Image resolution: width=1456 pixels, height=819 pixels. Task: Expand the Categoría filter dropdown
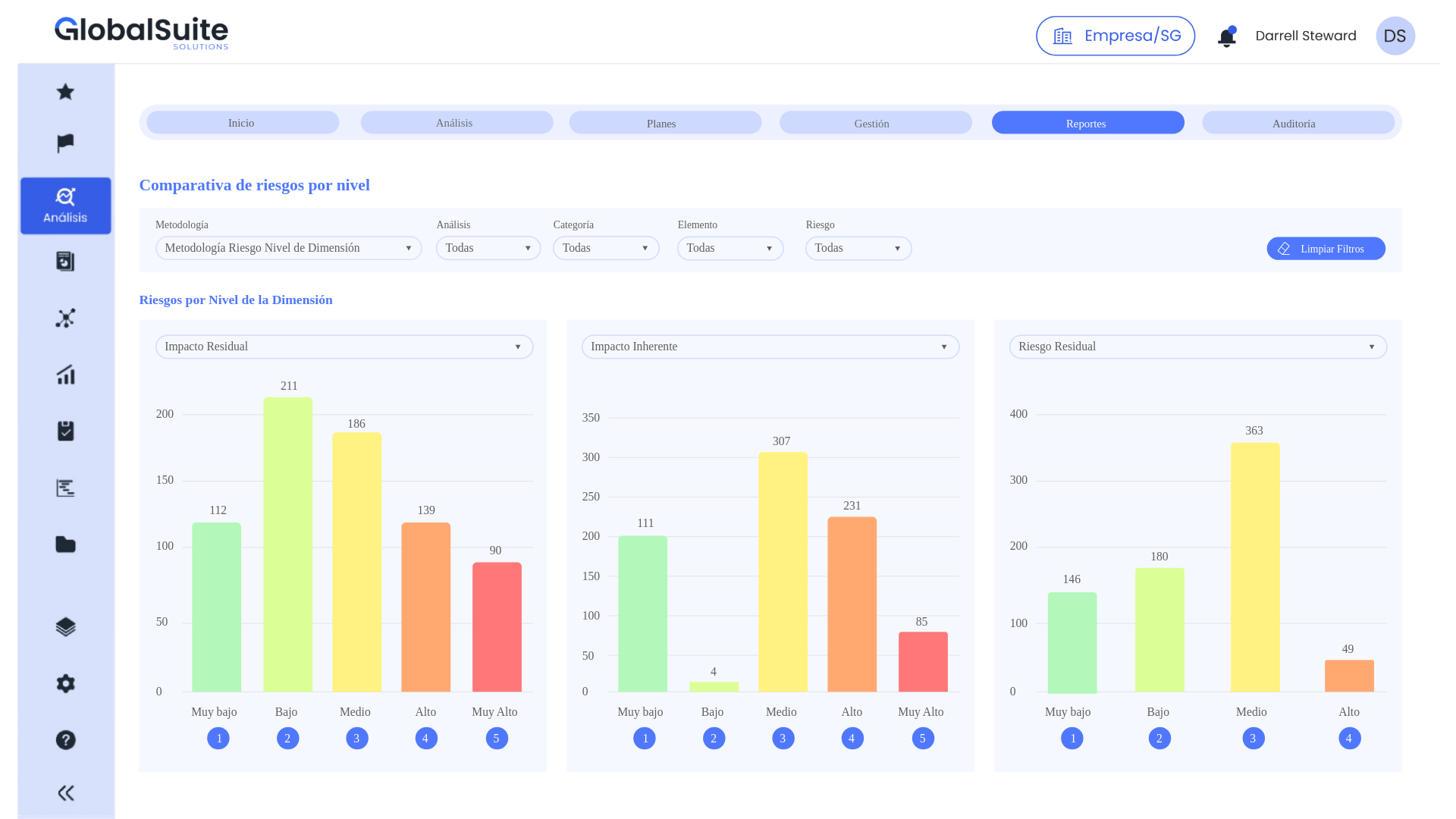coord(605,248)
